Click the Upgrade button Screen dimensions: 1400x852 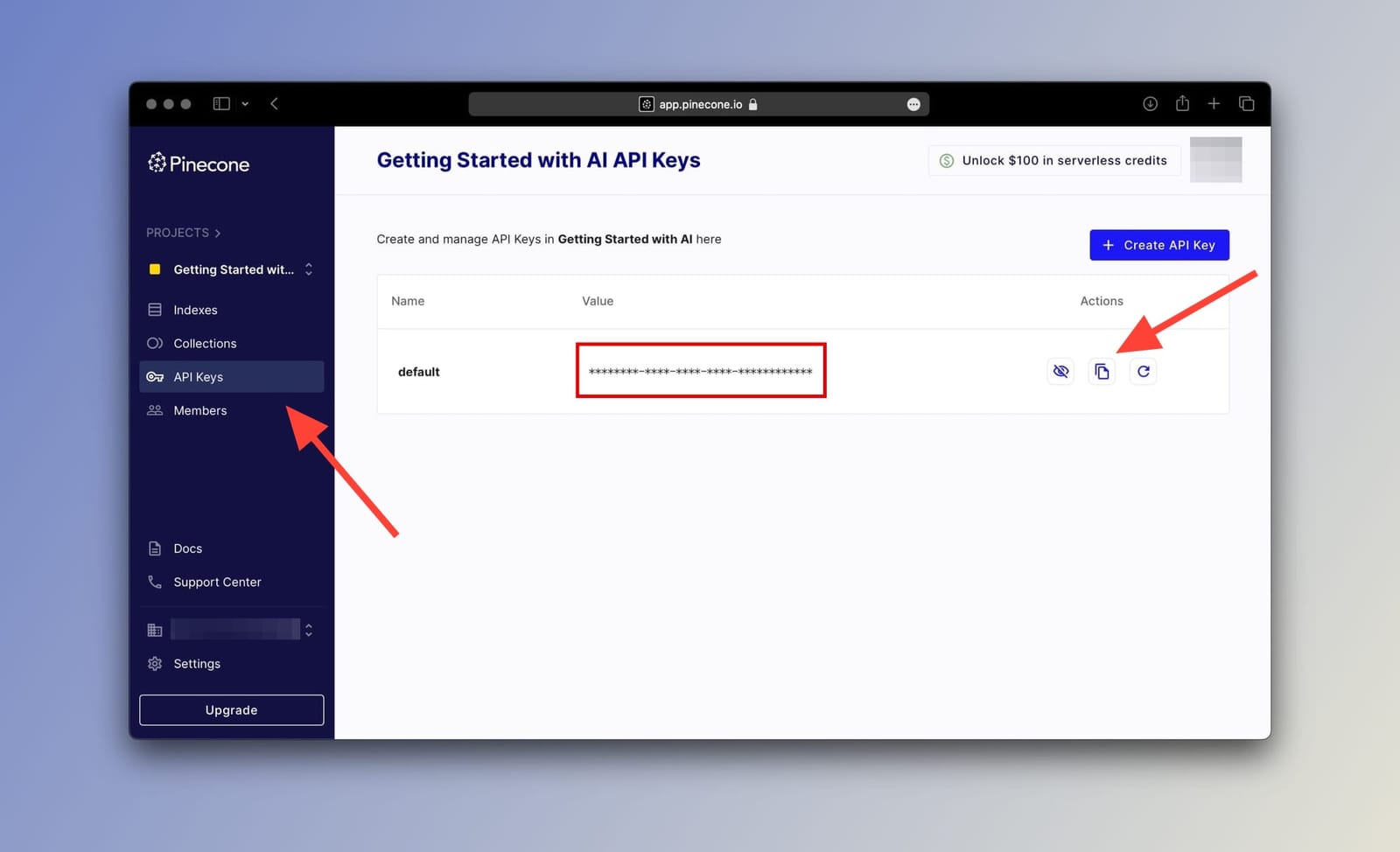click(x=231, y=709)
